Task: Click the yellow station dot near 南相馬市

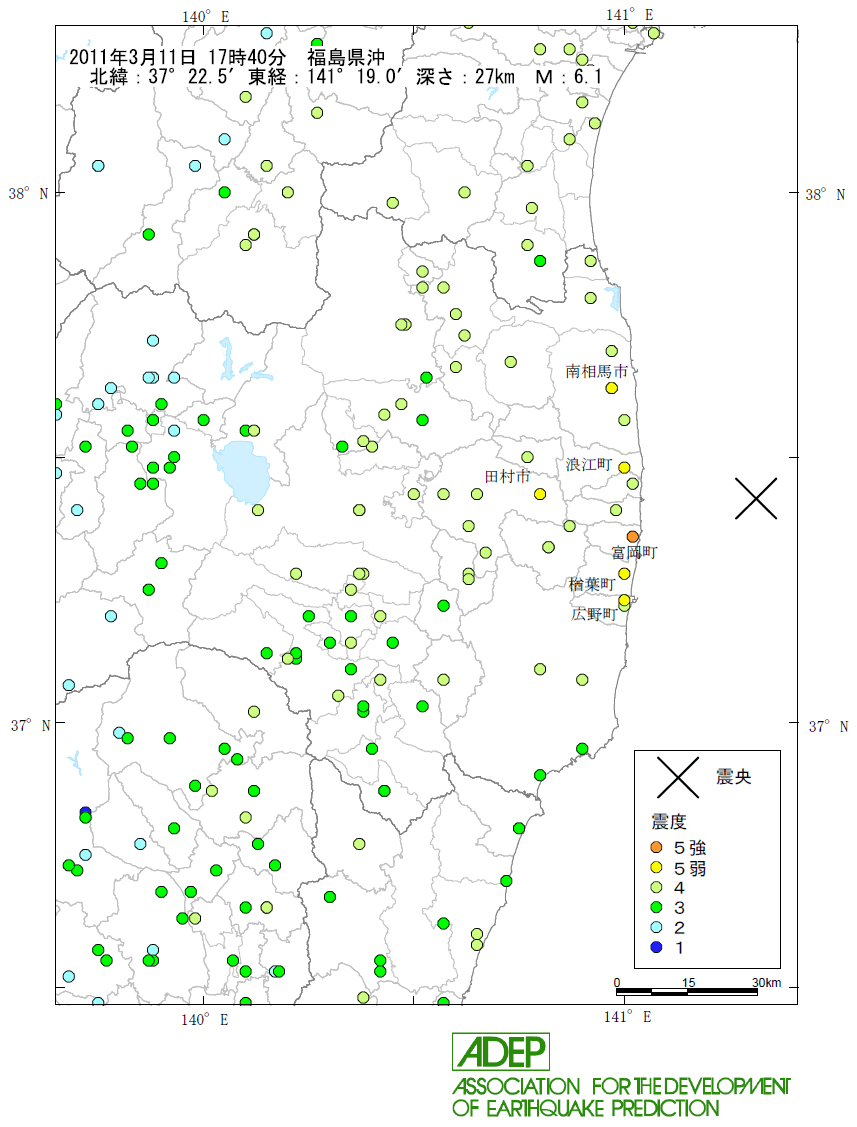Action: point(612,388)
